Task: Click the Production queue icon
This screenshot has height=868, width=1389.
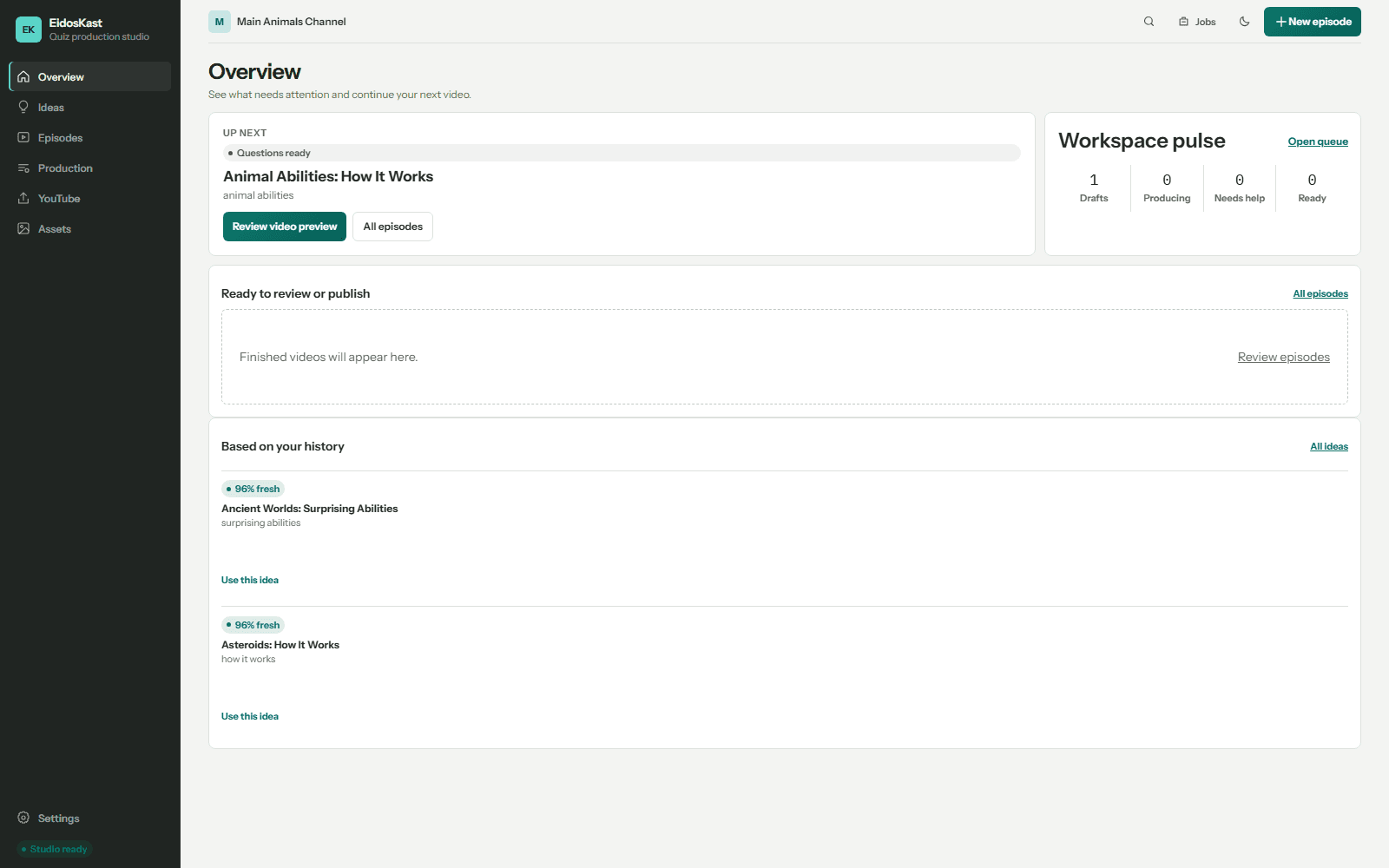Action: coord(23,168)
